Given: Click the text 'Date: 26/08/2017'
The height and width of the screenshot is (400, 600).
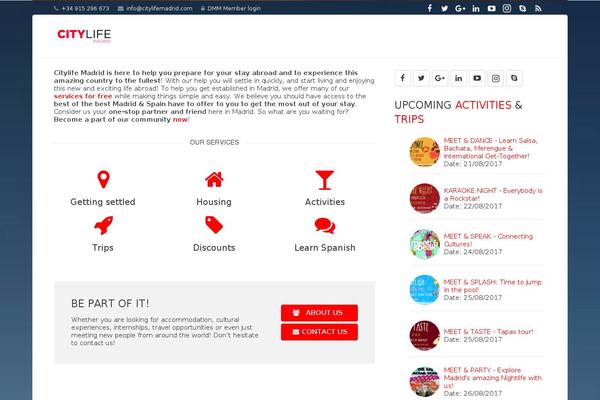Looking at the screenshot, I should [x=473, y=393].
